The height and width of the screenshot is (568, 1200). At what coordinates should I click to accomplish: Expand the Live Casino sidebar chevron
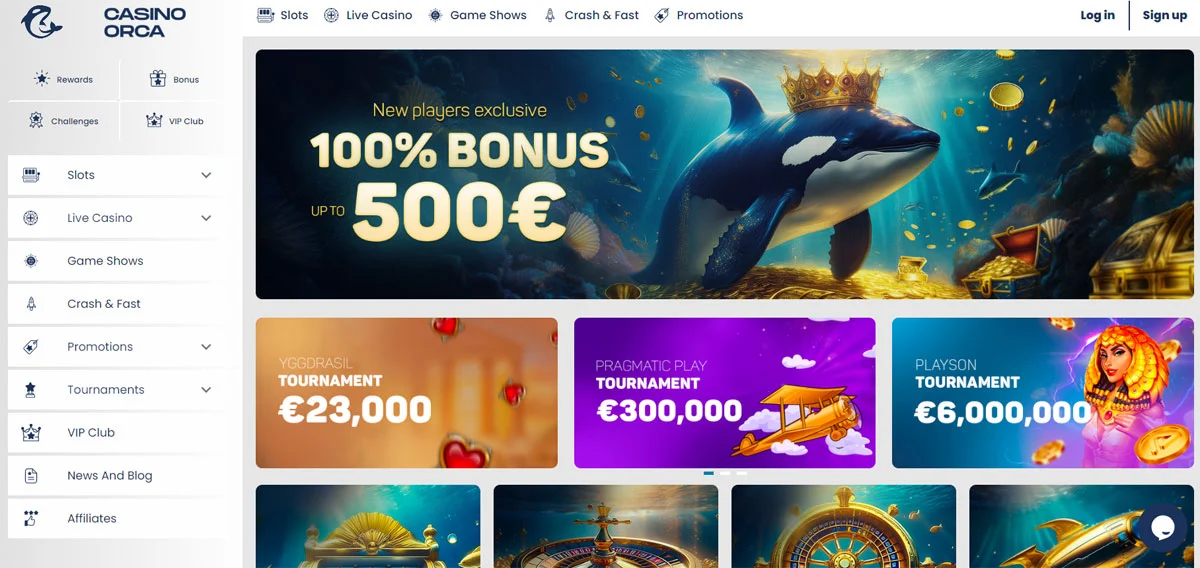point(206,218)
